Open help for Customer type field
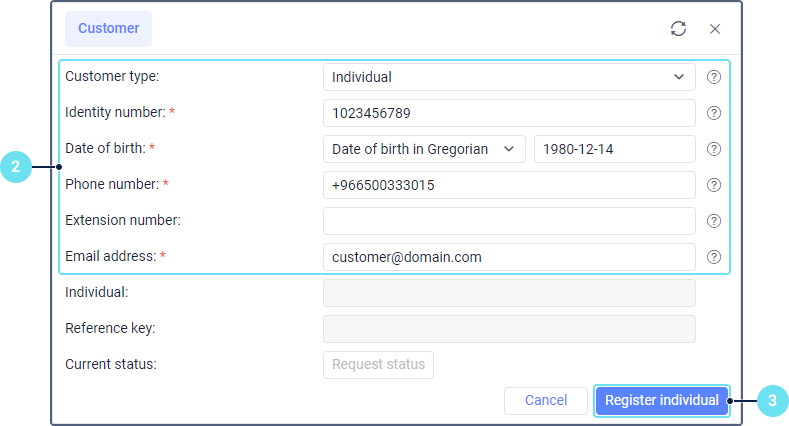 pyautogui.click(x=714, y=77)
